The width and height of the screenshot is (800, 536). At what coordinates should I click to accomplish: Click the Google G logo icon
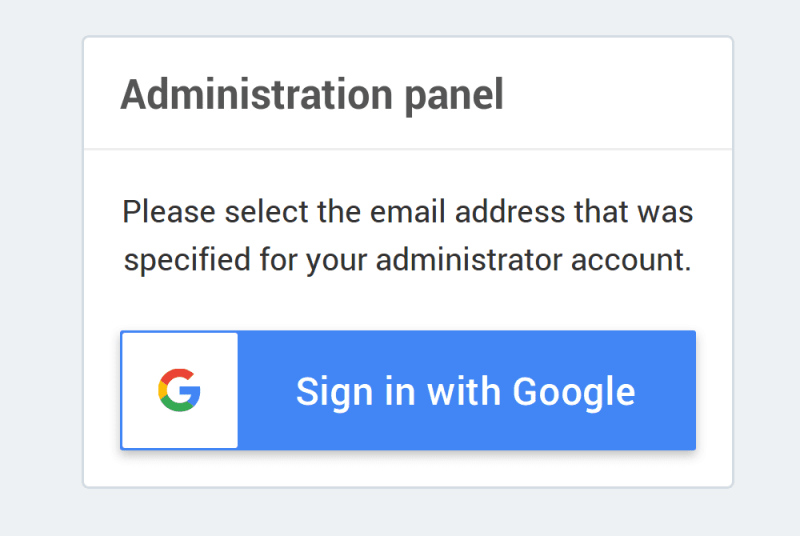pyautogui.click(x=179, y=390)
